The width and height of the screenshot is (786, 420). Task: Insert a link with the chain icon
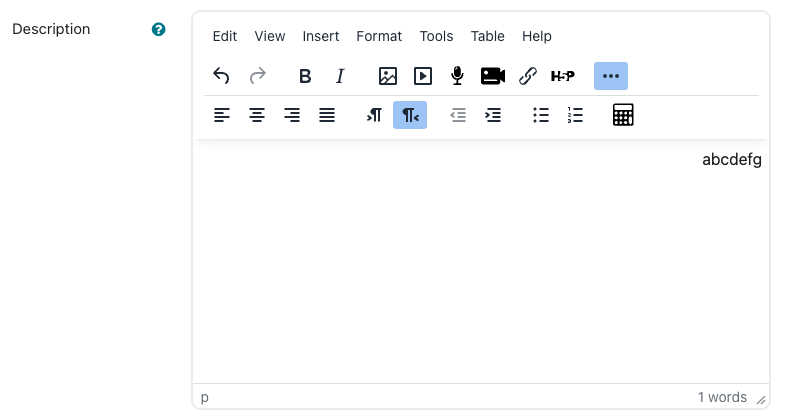pos(528,76)
